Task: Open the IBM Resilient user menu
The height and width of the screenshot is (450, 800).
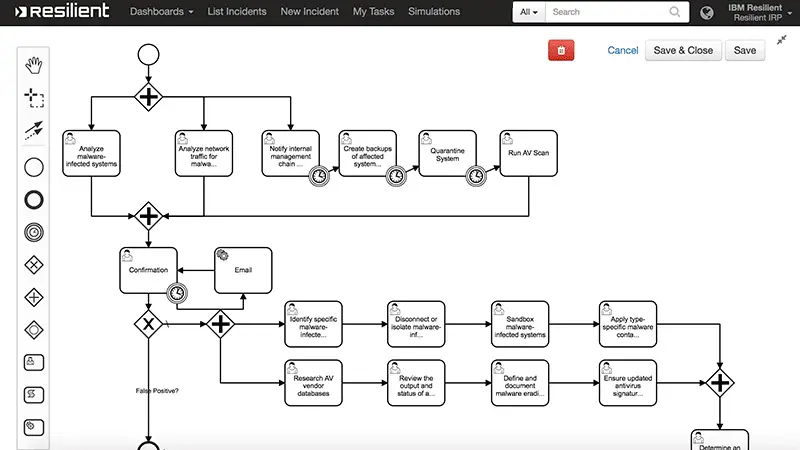Action: pyautogui.click(x=760, y=12)
